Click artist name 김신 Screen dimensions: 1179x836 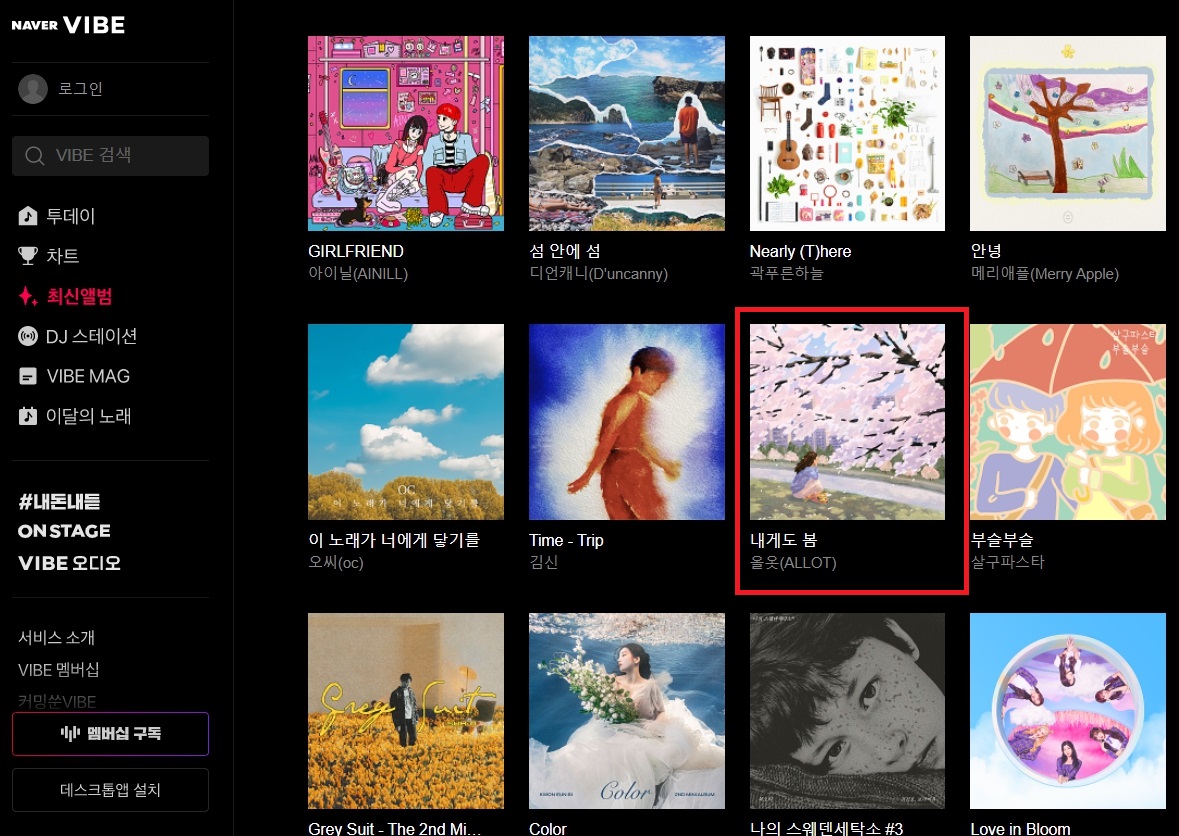[x=543, y=562]
